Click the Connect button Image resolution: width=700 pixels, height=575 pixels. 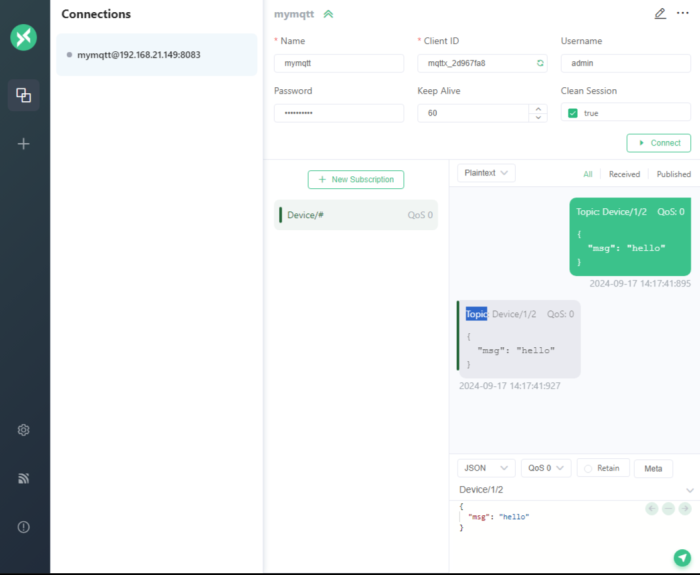tap(658, 143)
